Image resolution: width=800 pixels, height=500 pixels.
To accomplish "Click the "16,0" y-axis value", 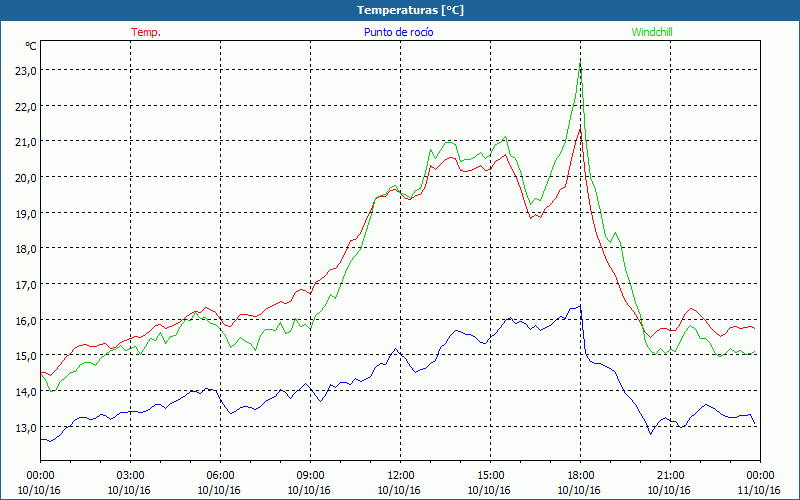I will (26, 320).
